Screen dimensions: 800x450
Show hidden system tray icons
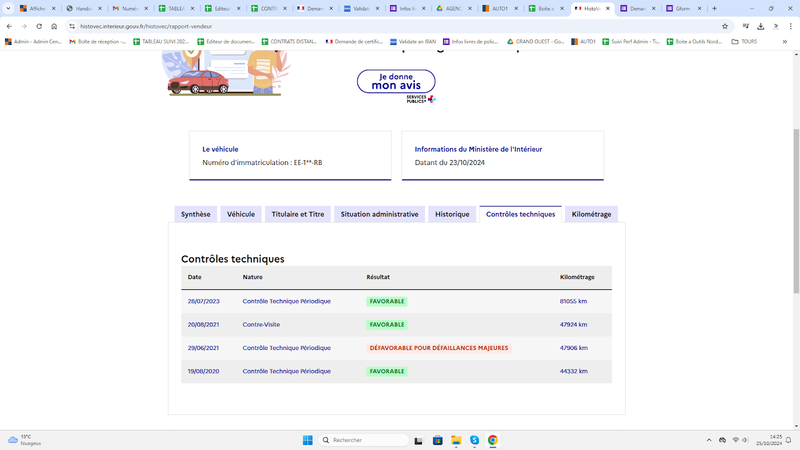(709, 440)
